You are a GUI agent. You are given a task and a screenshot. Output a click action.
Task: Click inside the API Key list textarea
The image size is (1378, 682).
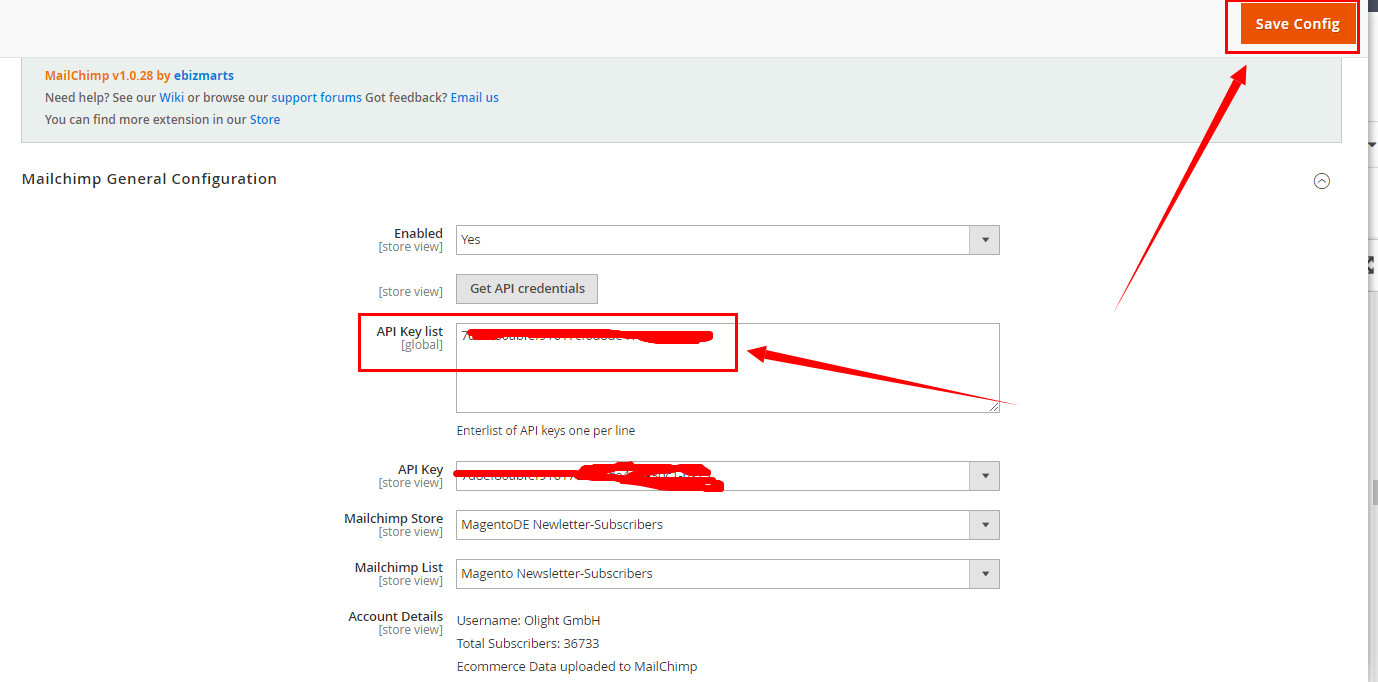pos(728,368)
